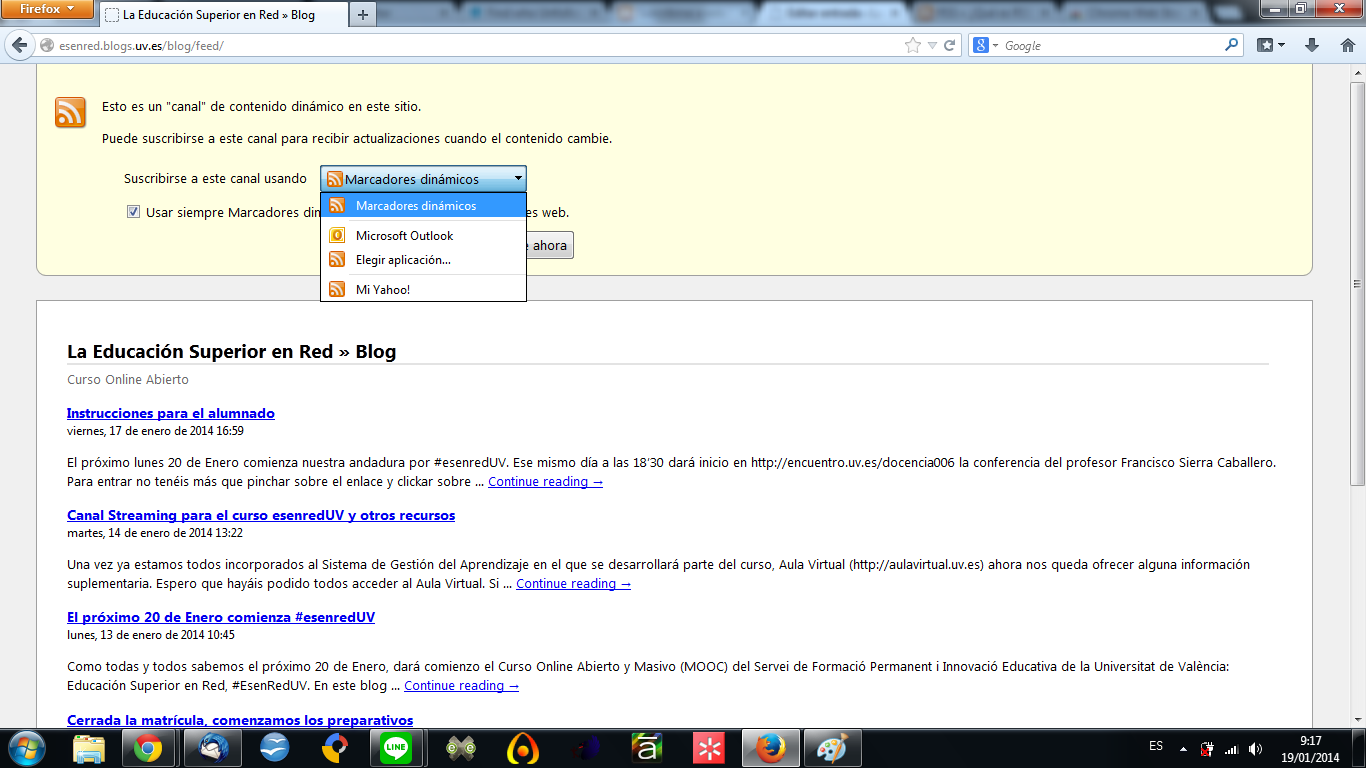This screenshot has width=1366, height=768.
Task: Open the Downloads arrow icon in toolbar
Action: (1310, 45)
